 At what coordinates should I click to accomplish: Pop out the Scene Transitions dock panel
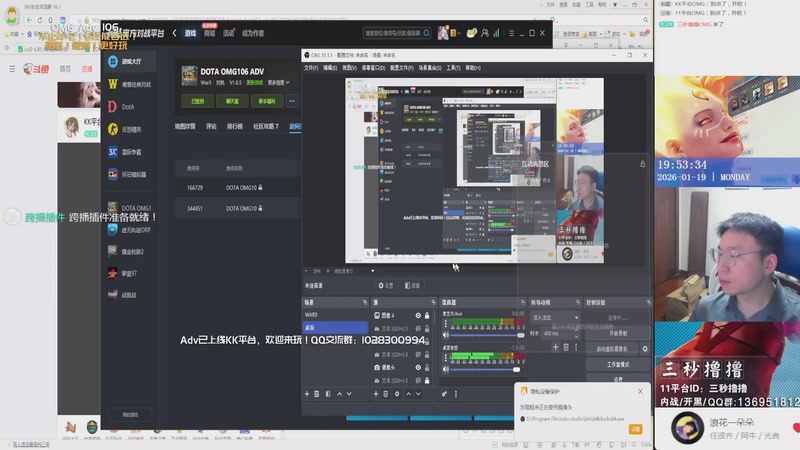(x=578, y=302)
